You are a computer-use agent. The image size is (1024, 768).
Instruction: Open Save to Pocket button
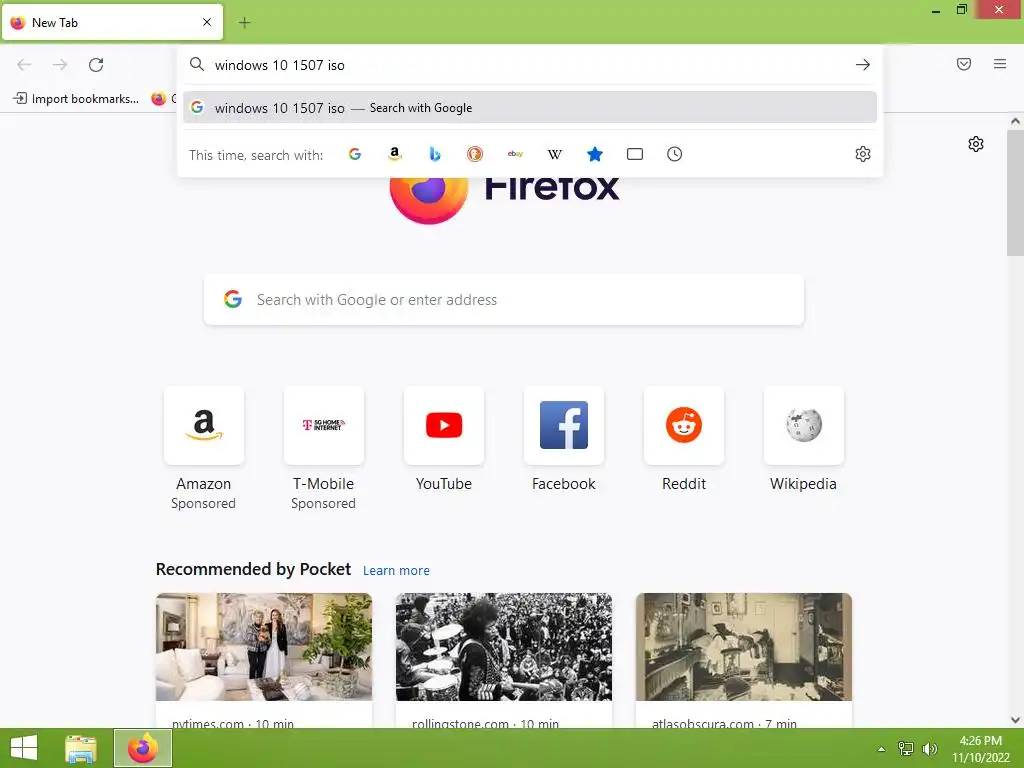point(964,64)
